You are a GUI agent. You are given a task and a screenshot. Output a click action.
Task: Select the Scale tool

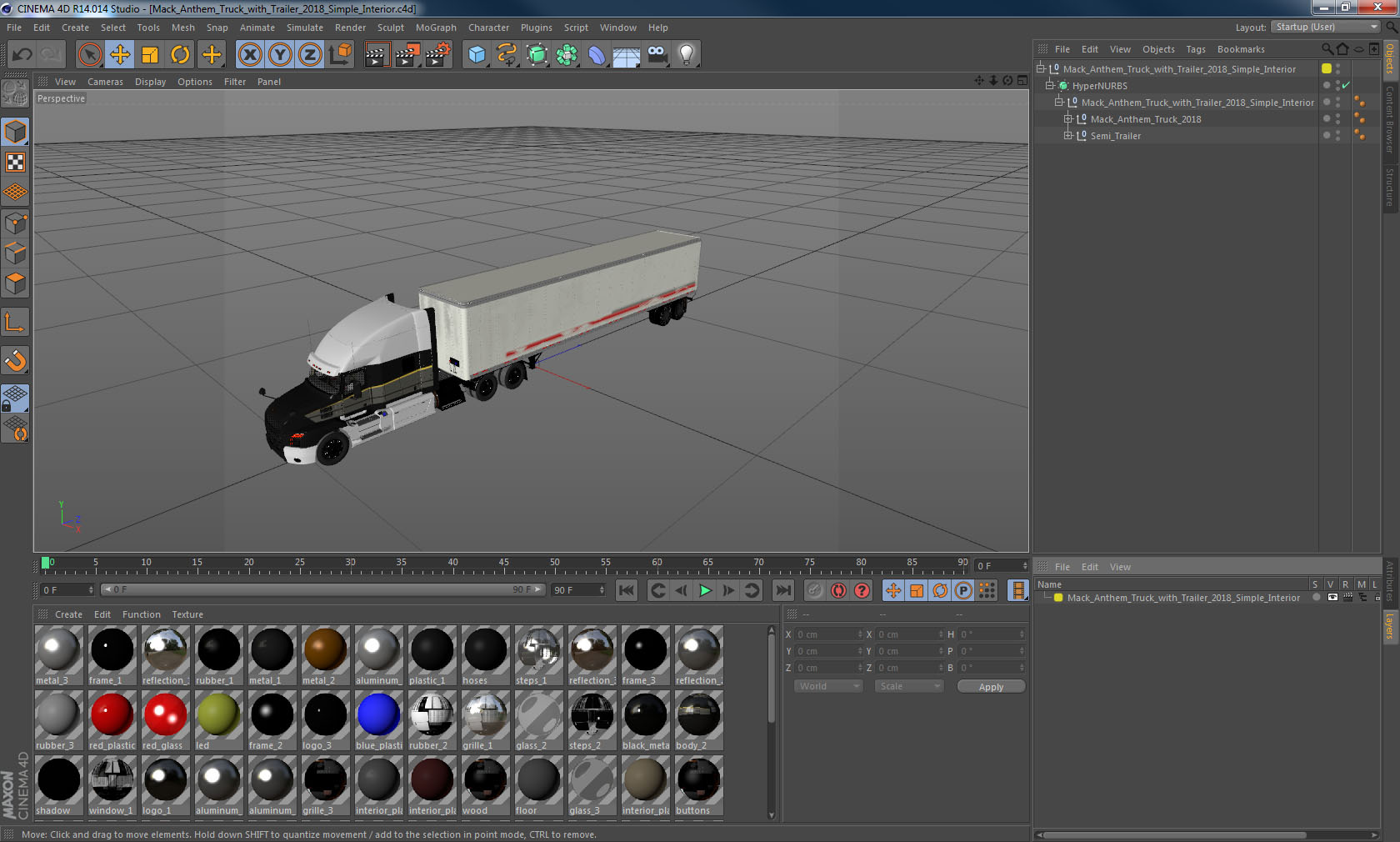150,55
